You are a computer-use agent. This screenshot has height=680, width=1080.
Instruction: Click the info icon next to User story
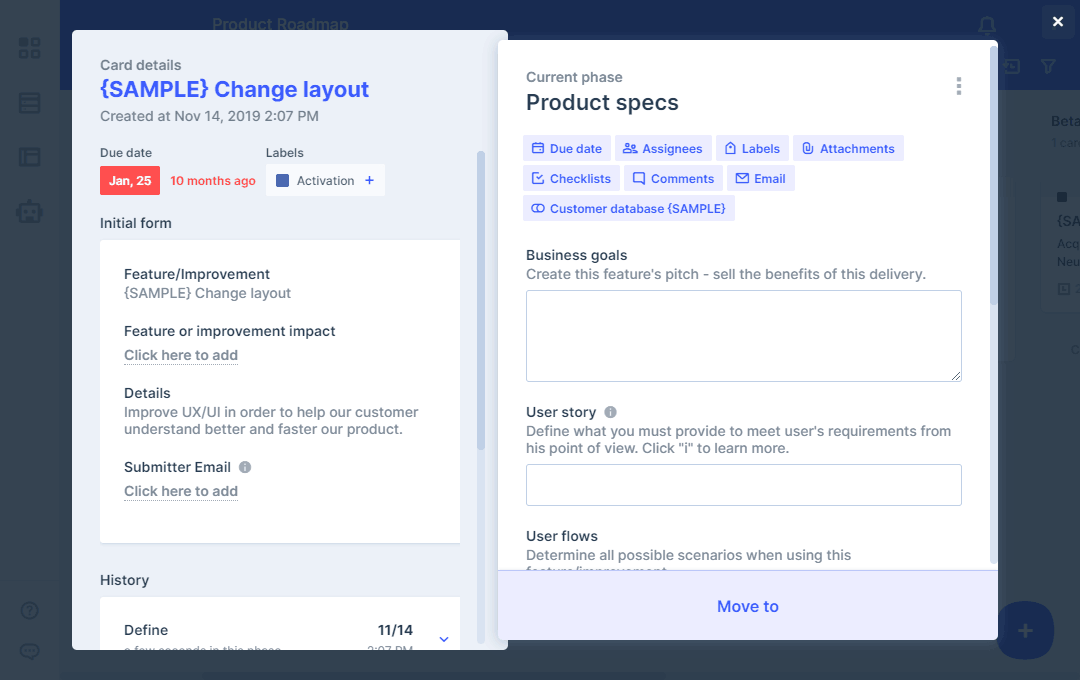pos(610,412)
